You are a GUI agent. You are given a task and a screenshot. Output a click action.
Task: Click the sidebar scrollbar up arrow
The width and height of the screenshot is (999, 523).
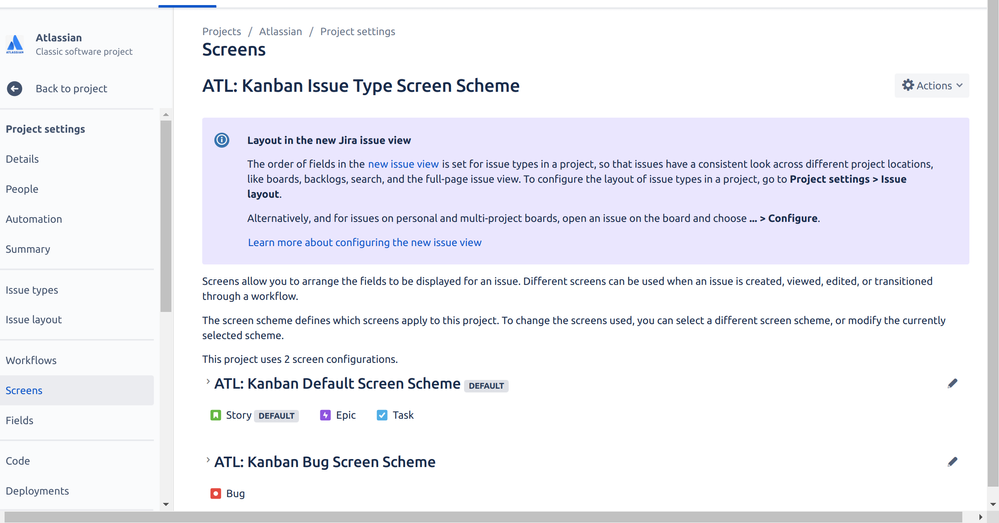[x=166, y=115]
